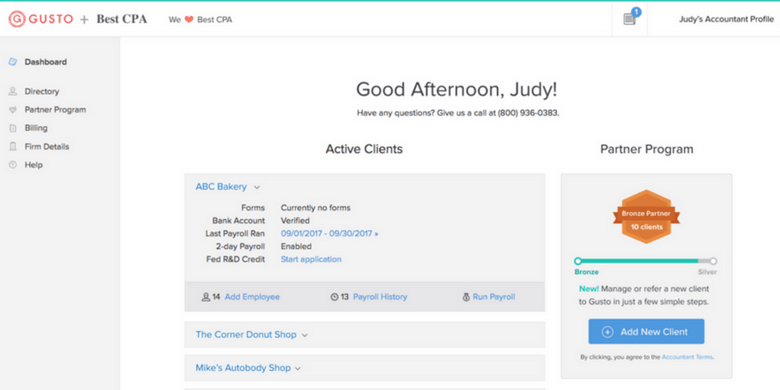Image resolution: width=780 pixels, height=390 pixels.
Task: Click the Add Employee link
Action: click(x=252, y=297)
